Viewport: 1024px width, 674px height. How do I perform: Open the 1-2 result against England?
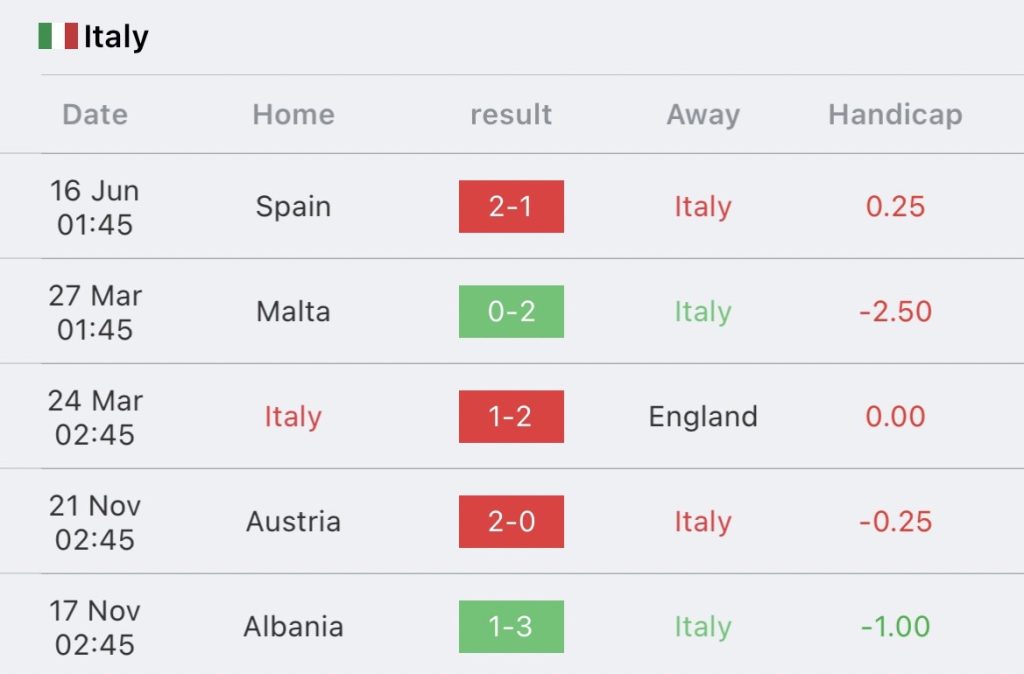coord(511,417)
